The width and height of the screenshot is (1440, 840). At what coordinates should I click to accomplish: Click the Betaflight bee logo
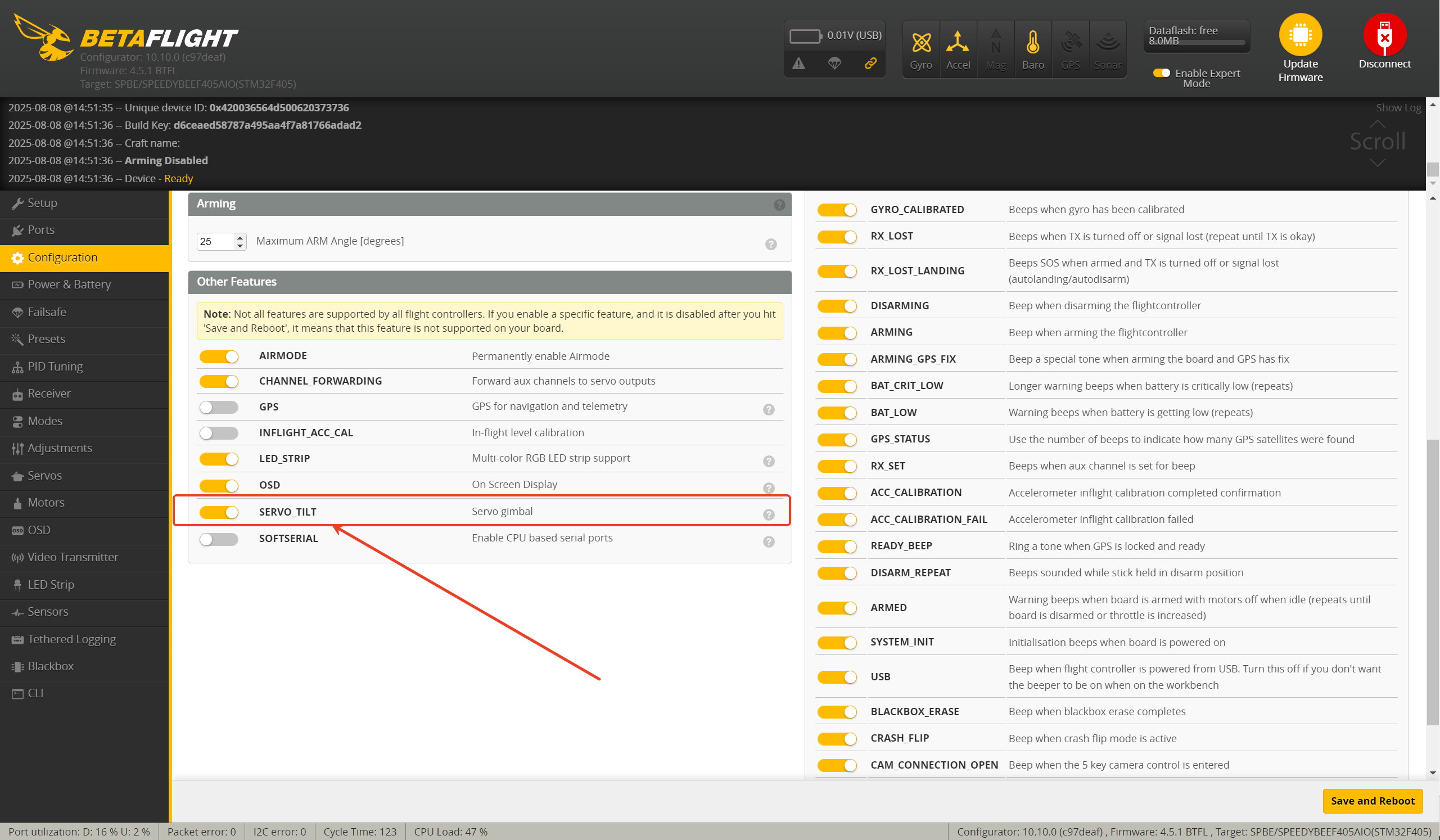(43, 37)
